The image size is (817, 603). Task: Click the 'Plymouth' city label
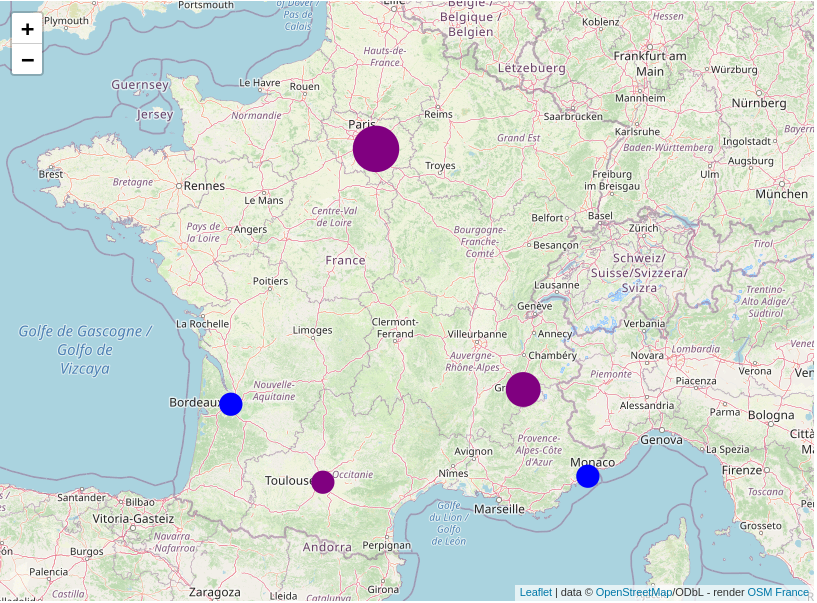(x=66, y=21)
